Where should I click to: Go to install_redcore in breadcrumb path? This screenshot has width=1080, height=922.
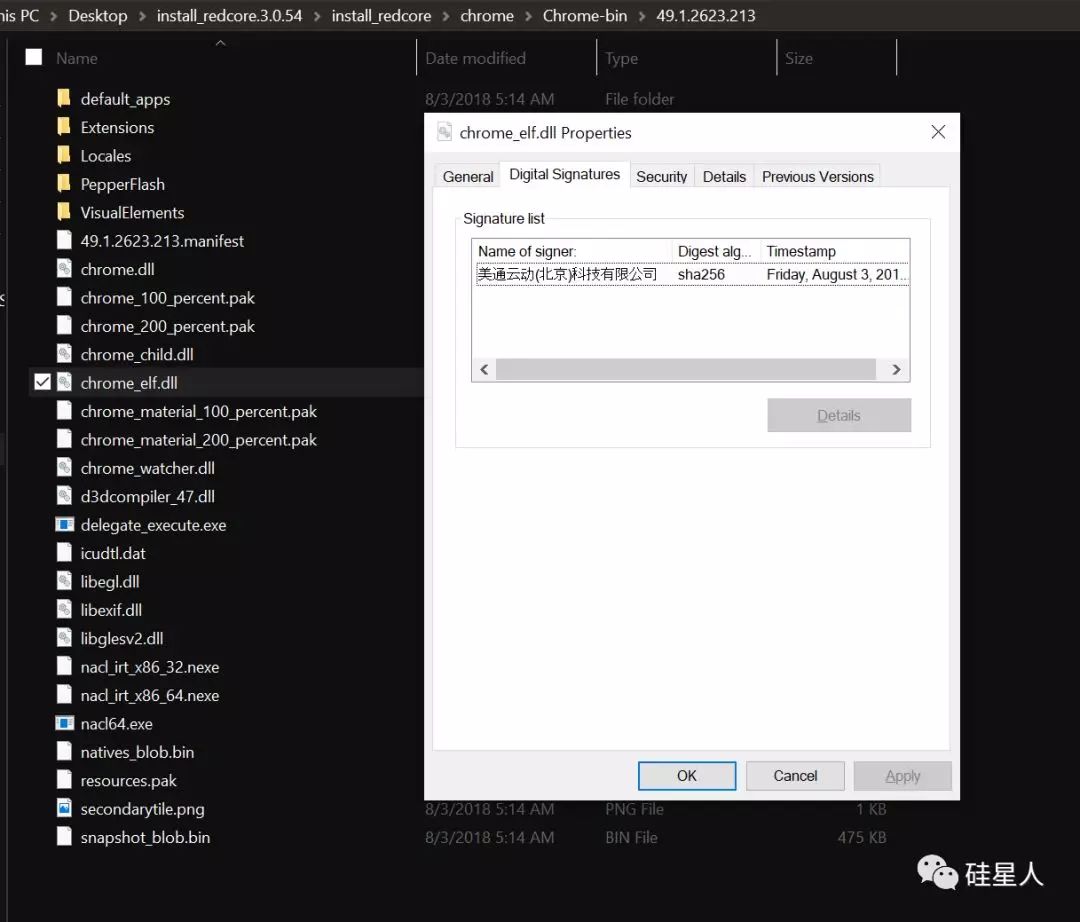click(381, 16)
